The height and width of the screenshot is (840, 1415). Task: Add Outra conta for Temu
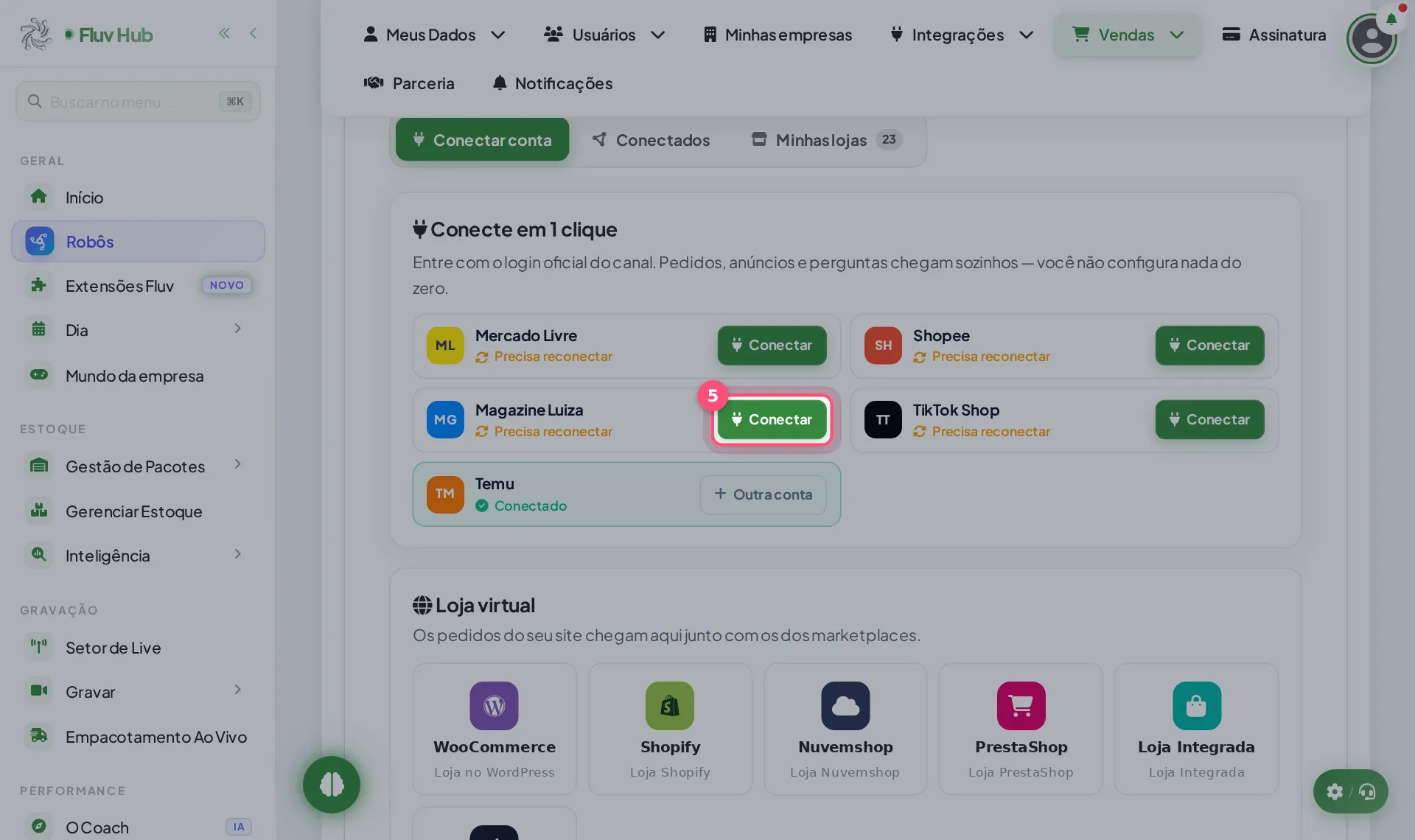coord(763,494)
